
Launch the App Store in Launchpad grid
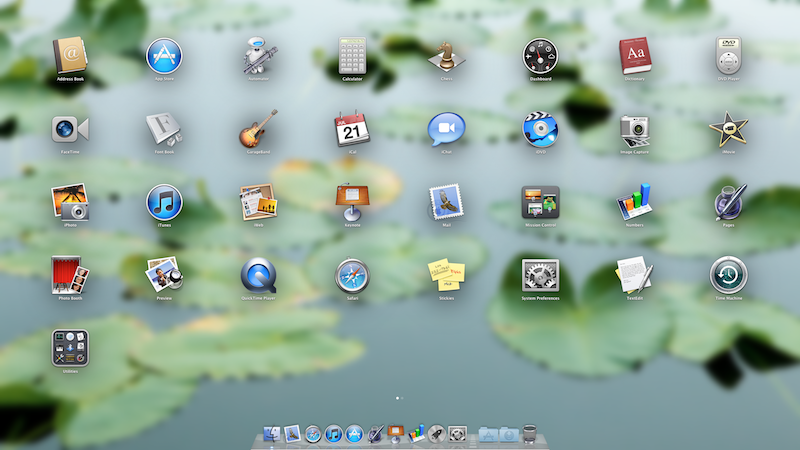[x=164, y=56]
